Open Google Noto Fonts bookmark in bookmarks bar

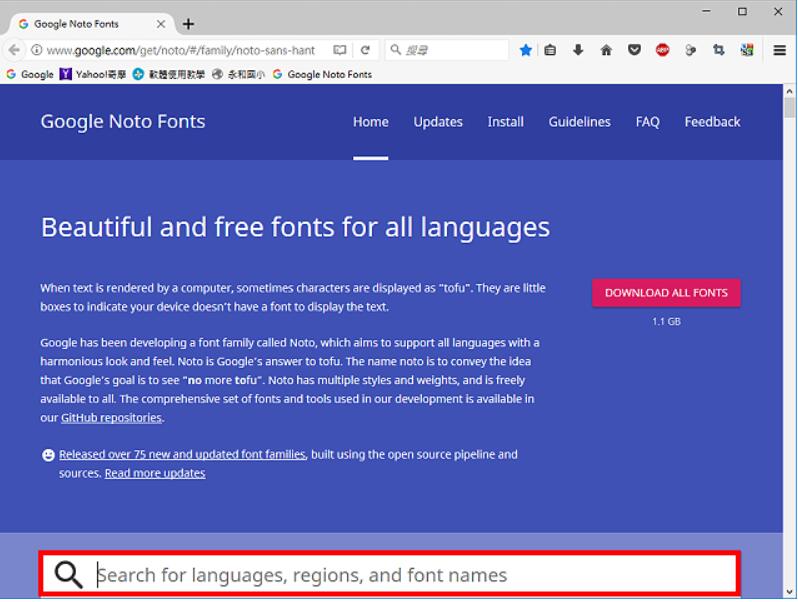click(x=322, y=74)
